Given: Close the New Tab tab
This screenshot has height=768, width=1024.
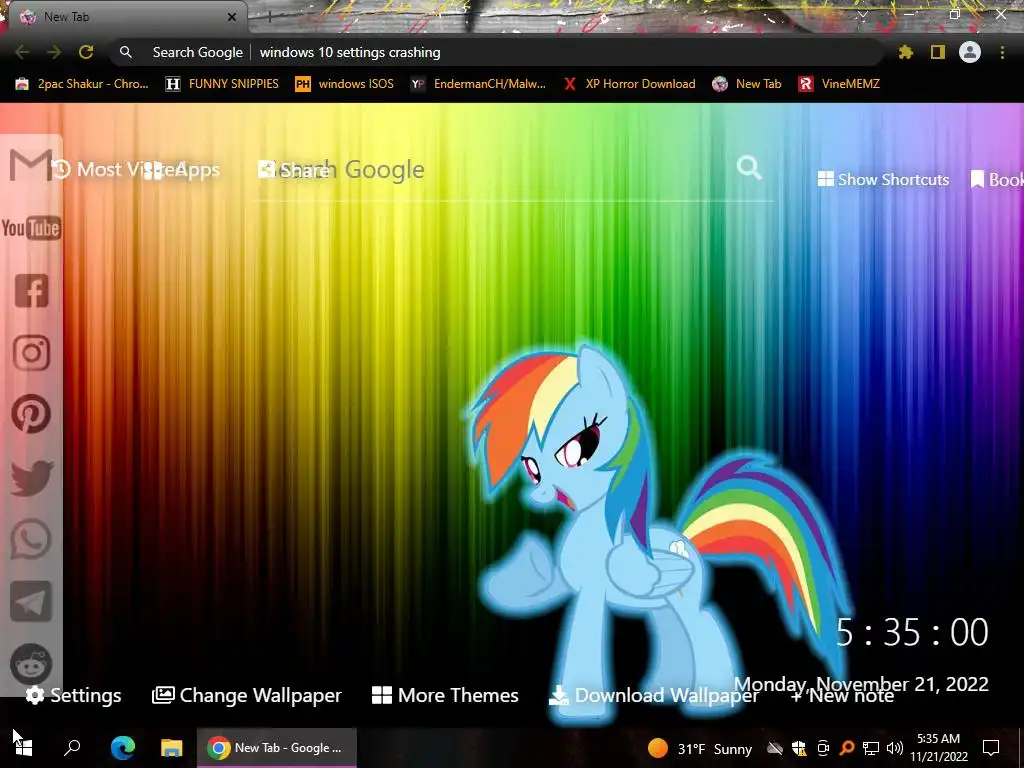Looking at the screenshot, I should [x=232, y=17].
